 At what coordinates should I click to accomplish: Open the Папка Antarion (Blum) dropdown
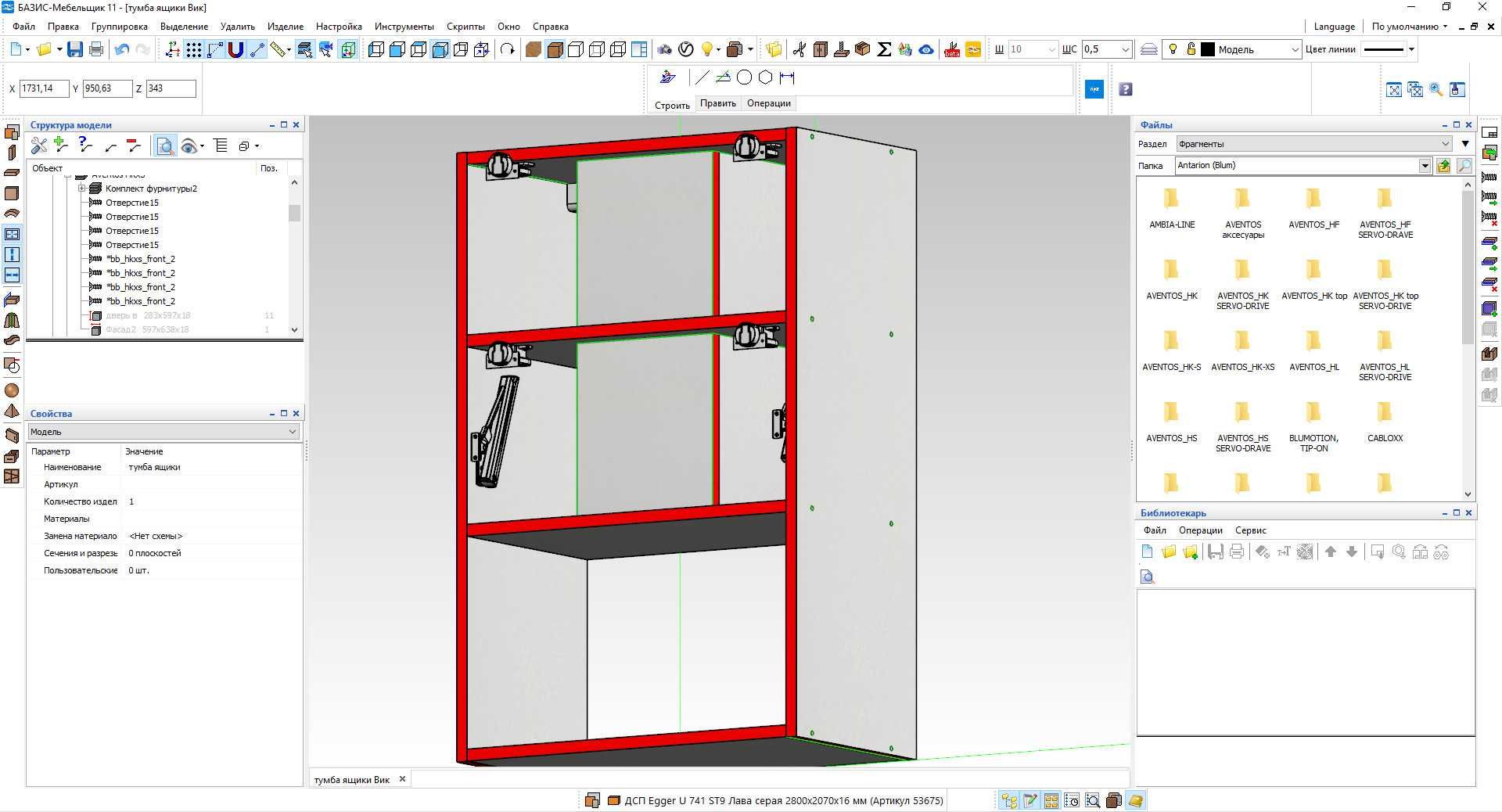(1425, 165)
